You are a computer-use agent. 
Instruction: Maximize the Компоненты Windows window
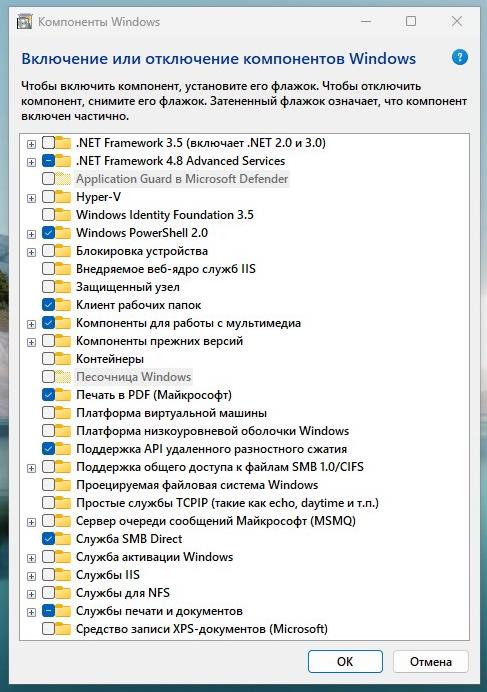coord(411,21)
